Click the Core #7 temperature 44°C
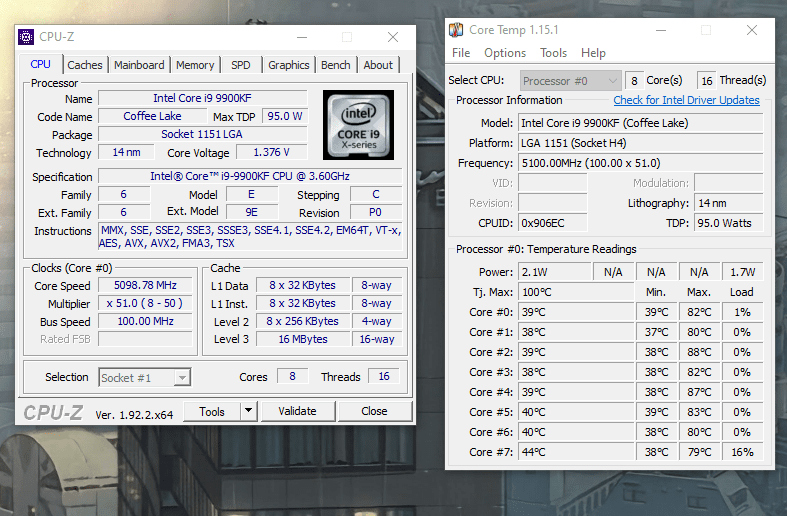Viewport: 787px width, 516px height. tap(576, 452)
